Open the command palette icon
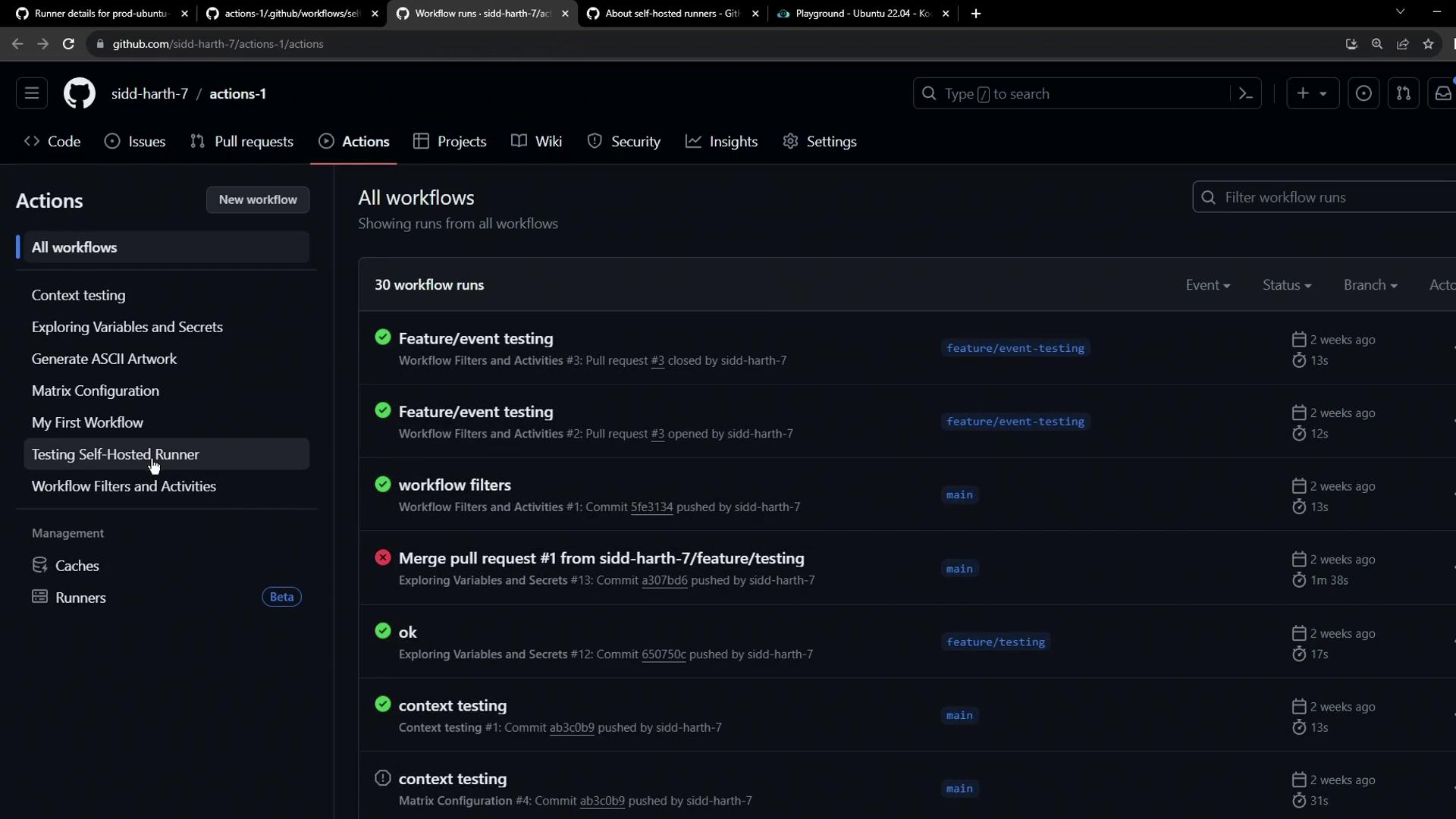 click(x=1245, y=93)
